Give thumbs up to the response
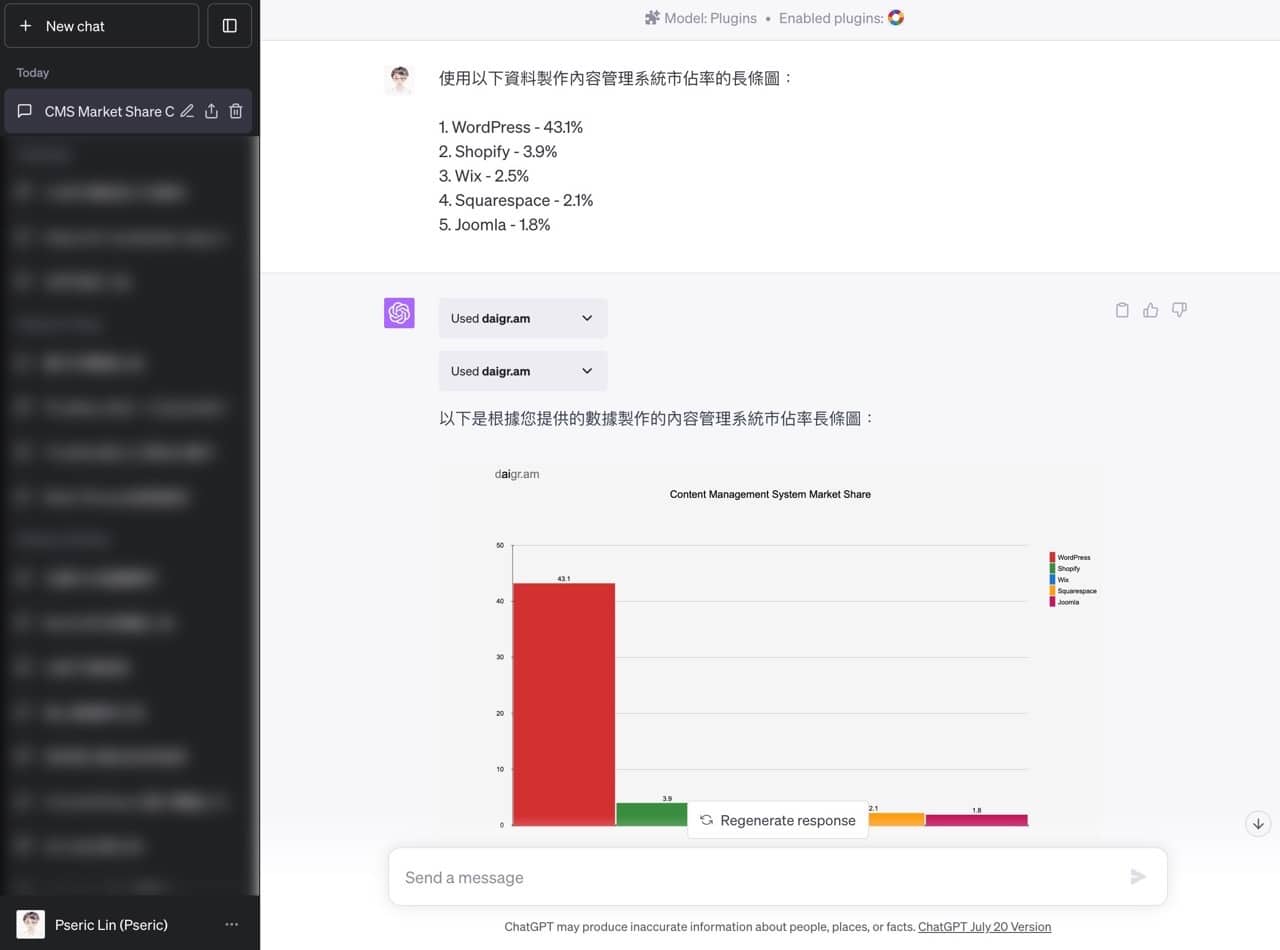This screenshot has height=950, width=1280. pyautogui.click(x=1150, y=310)
